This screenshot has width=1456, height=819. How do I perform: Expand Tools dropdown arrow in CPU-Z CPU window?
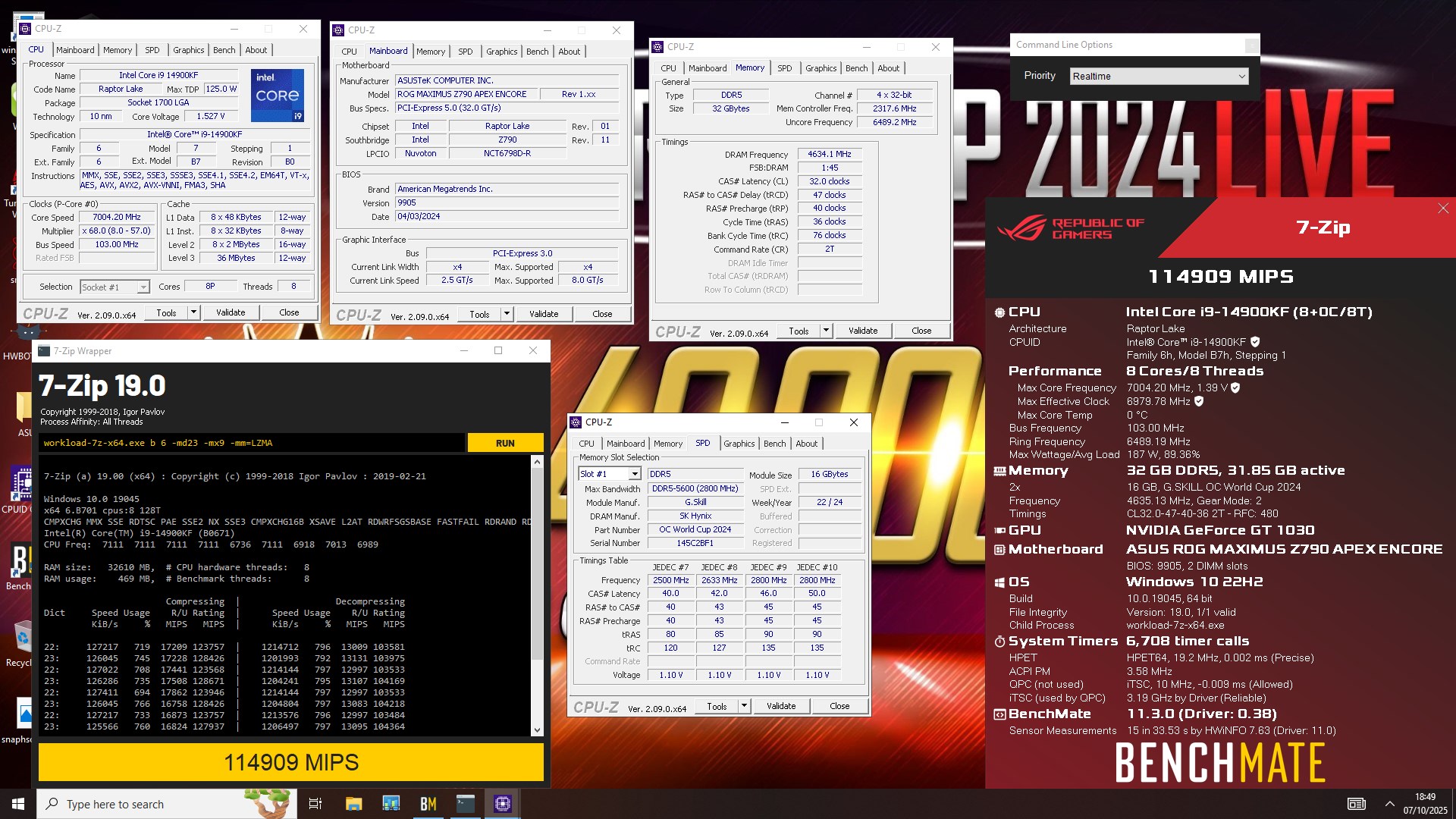(193, 312)
